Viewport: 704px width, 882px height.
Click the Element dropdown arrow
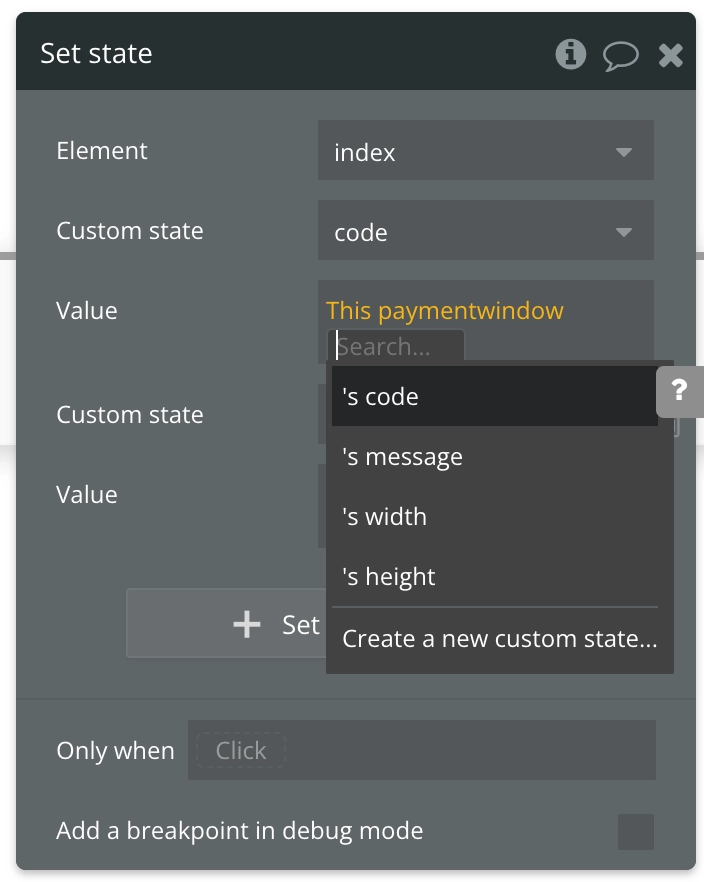(x=624, y=152)
